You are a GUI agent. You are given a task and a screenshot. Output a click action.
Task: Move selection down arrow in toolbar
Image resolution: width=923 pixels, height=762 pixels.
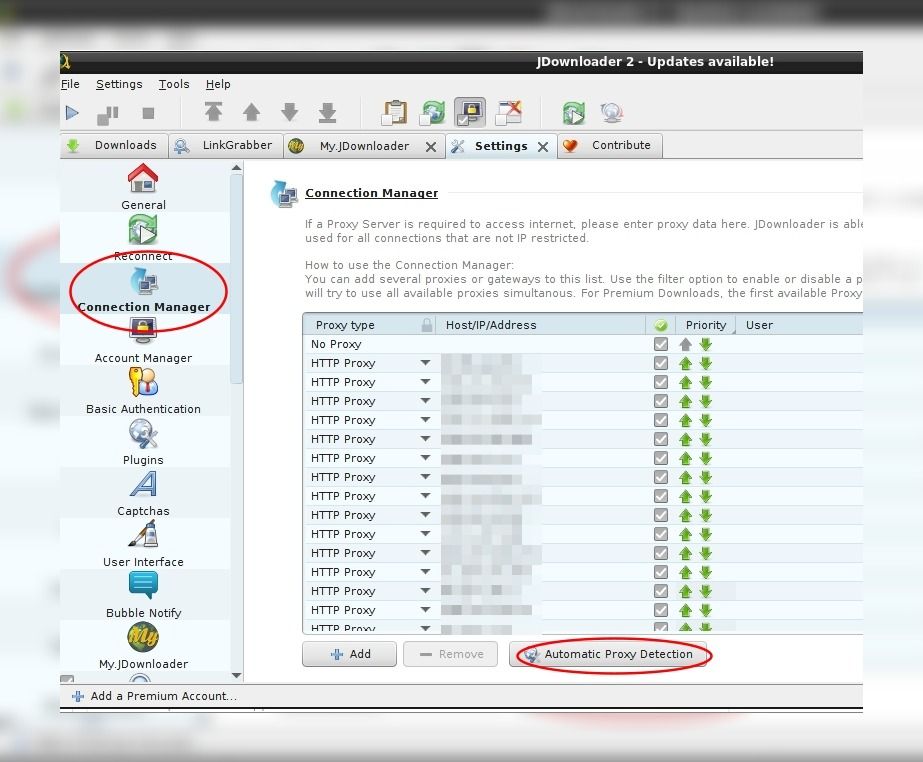[289, 112]
